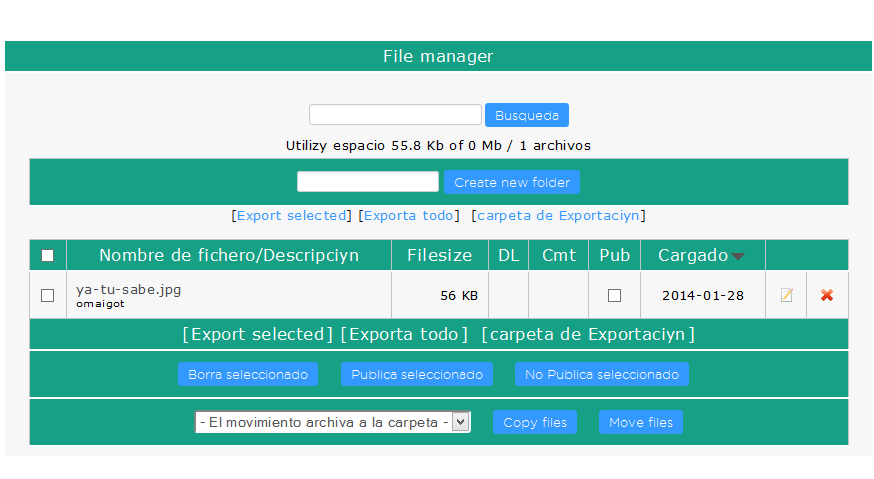This screenshot has height=479, width=874.
Task: Click the Move files button
Action: (640, 422)
